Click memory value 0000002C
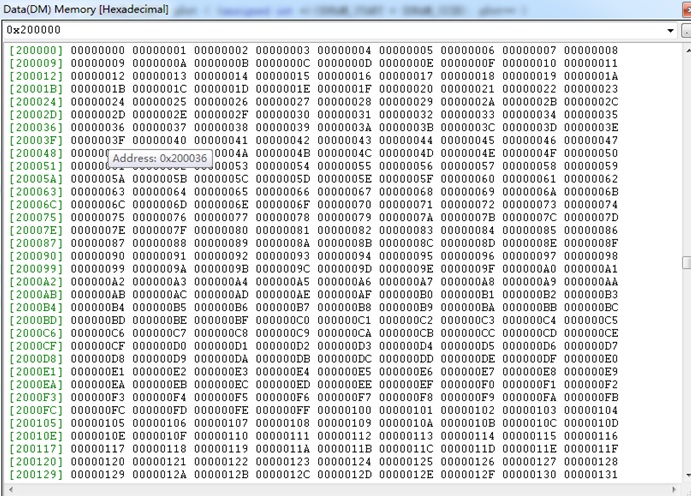 tap(591, 102)
